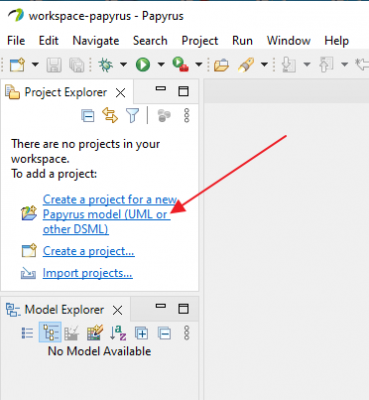The width and height of the screenshot is (369, 400).
Task: Switch Model Explorer to flat list view
Action: pos(27,333)
